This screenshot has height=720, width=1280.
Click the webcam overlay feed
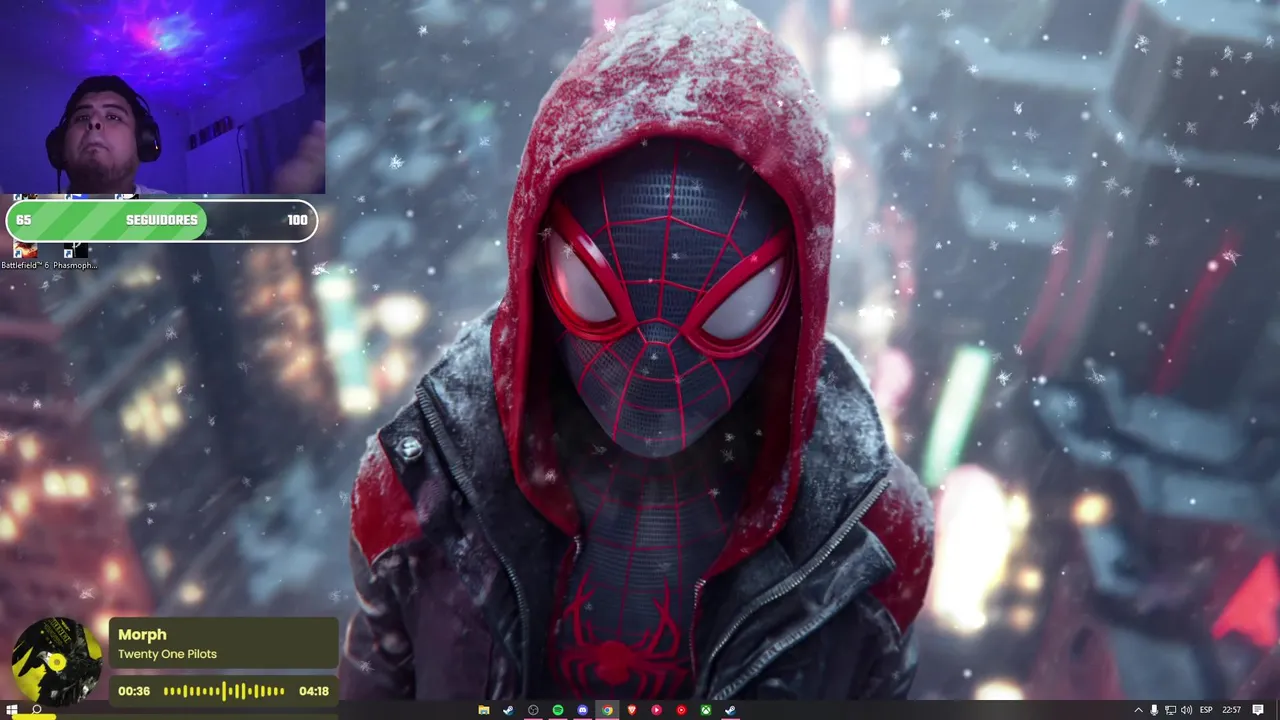point(162,97)
